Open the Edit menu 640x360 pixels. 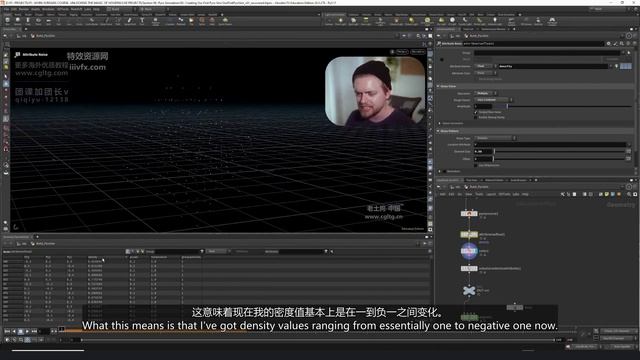click(14, 9)
